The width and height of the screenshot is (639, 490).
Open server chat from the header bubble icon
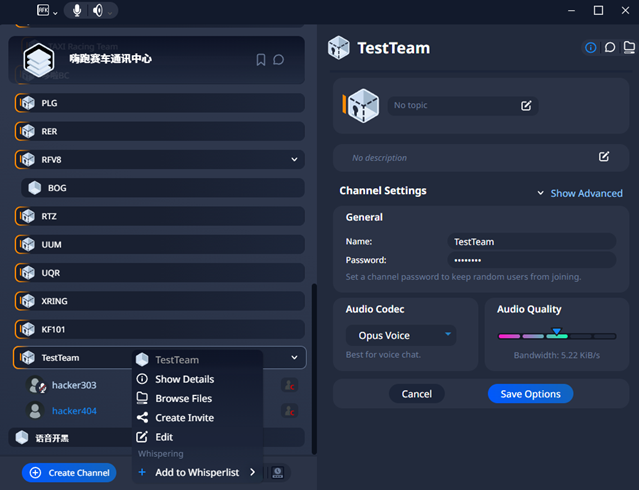click(279, 60)
